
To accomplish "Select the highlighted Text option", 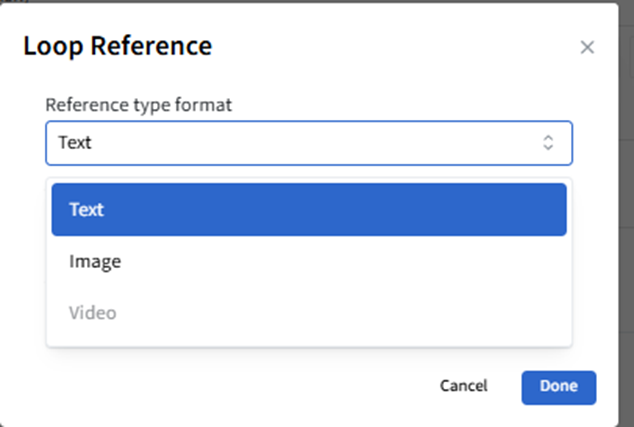I will point(309,210).
